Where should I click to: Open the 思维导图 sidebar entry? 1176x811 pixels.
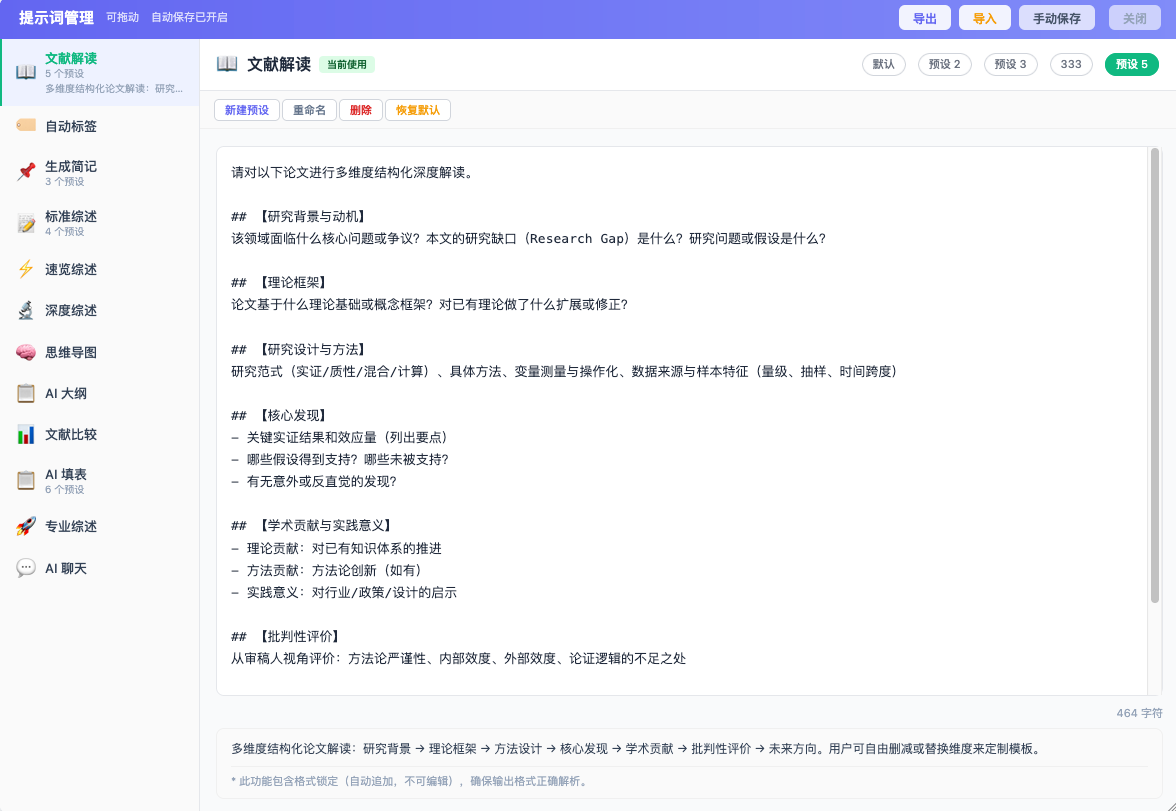(100, 352)
